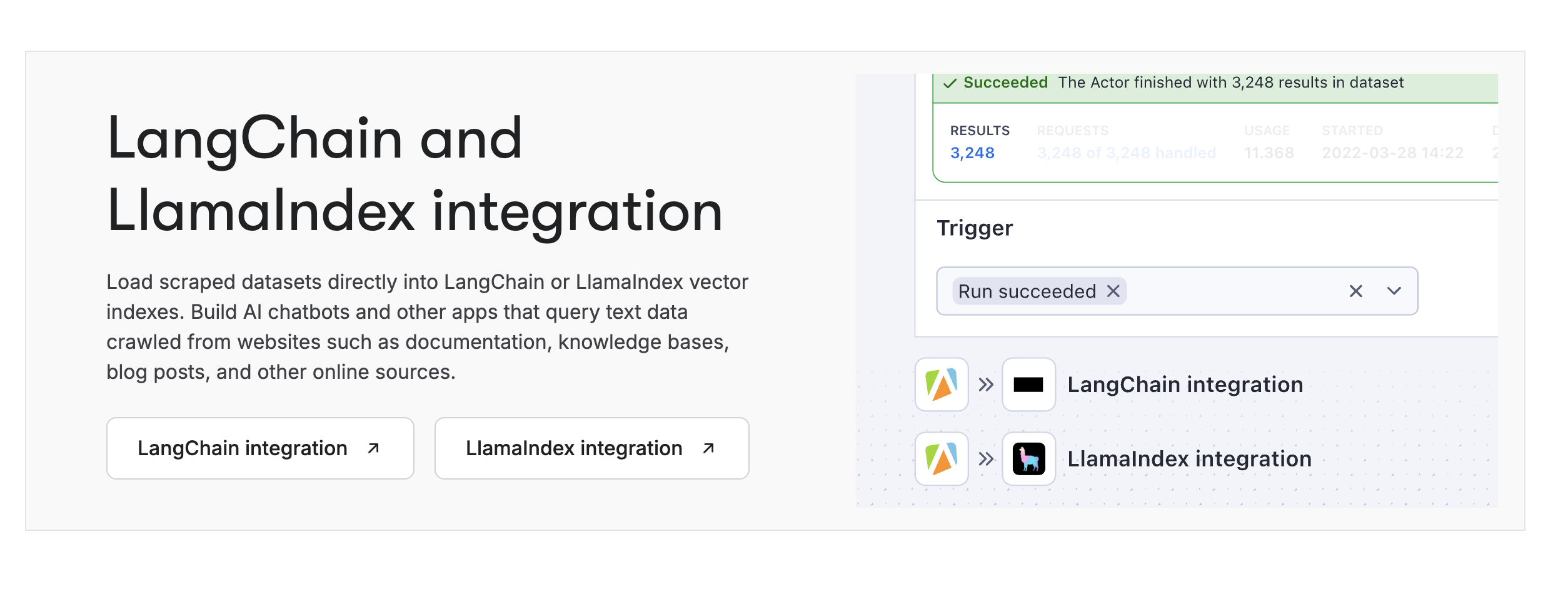
Task: Open the LlamaIndex integration button
Action: (591, 448)
